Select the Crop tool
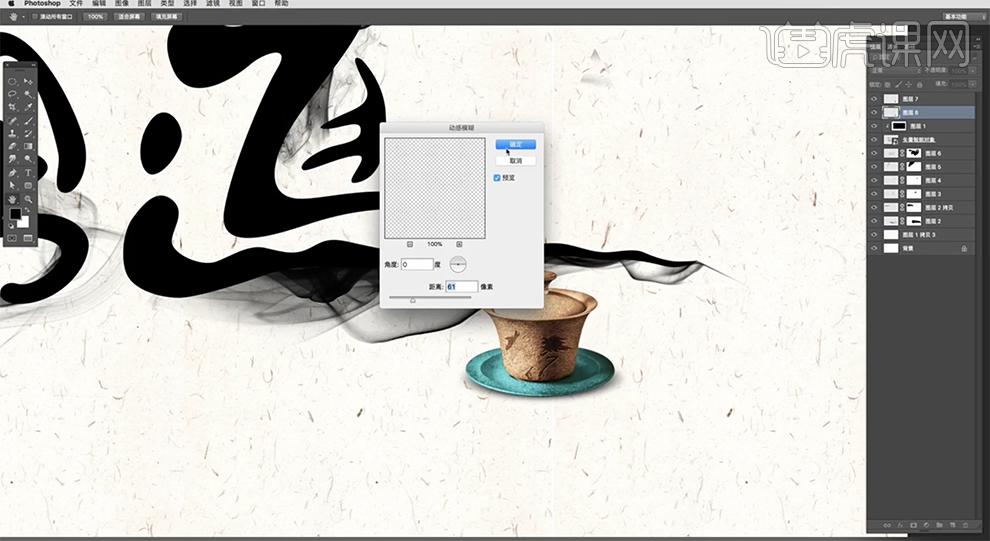This screenshot has width=990, height=541. tap(13, 107)
